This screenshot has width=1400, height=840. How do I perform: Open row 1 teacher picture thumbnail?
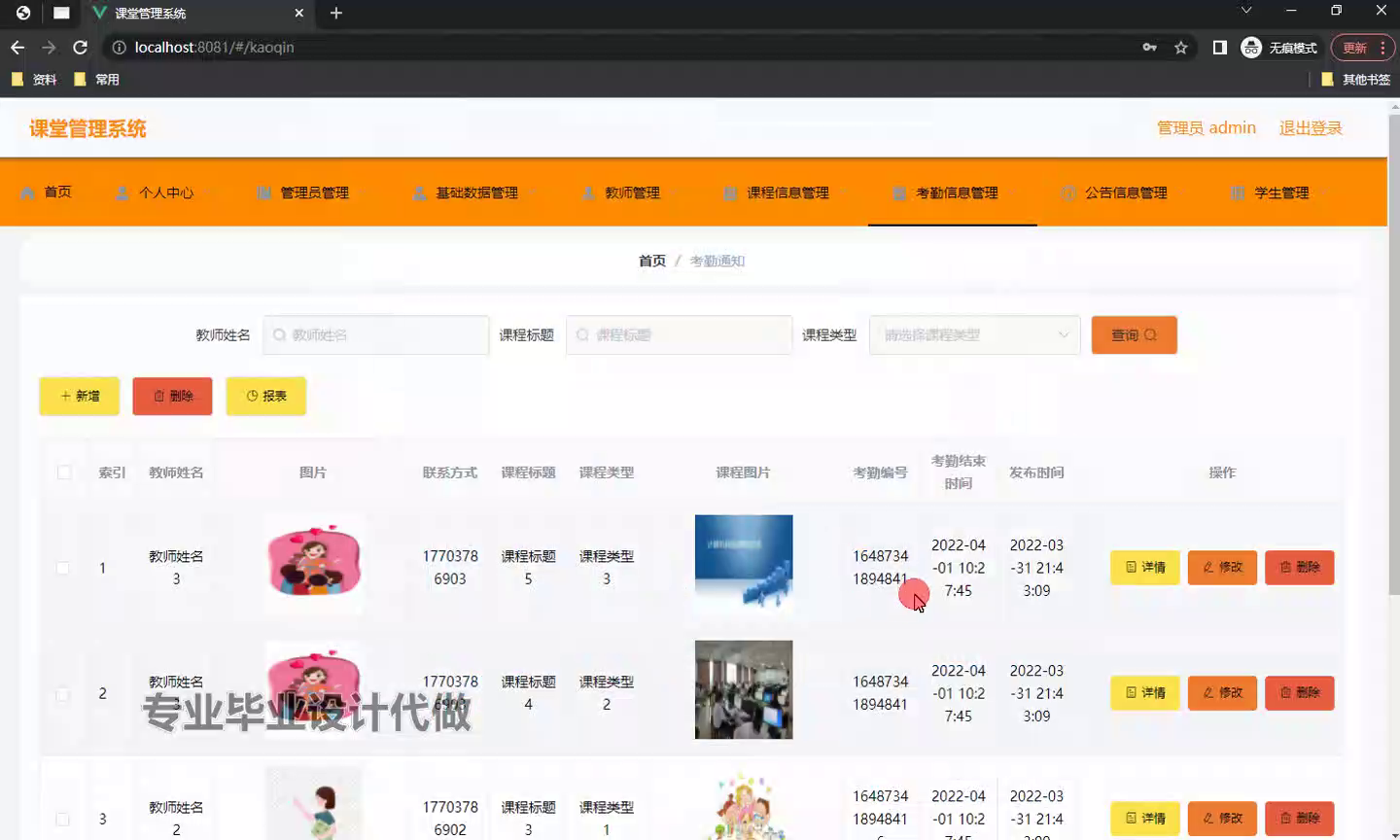[313, 563]
